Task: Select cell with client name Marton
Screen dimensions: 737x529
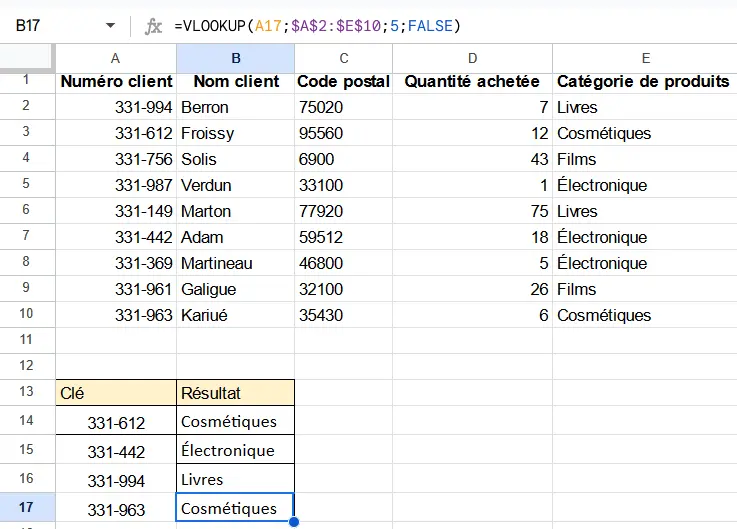Action: click(x=235, y=211)
